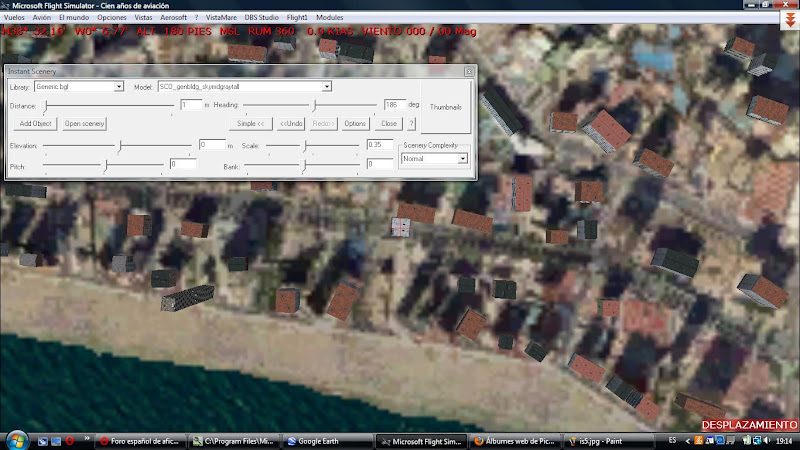Click the Opera quick launch icon

tap(69, 441)
